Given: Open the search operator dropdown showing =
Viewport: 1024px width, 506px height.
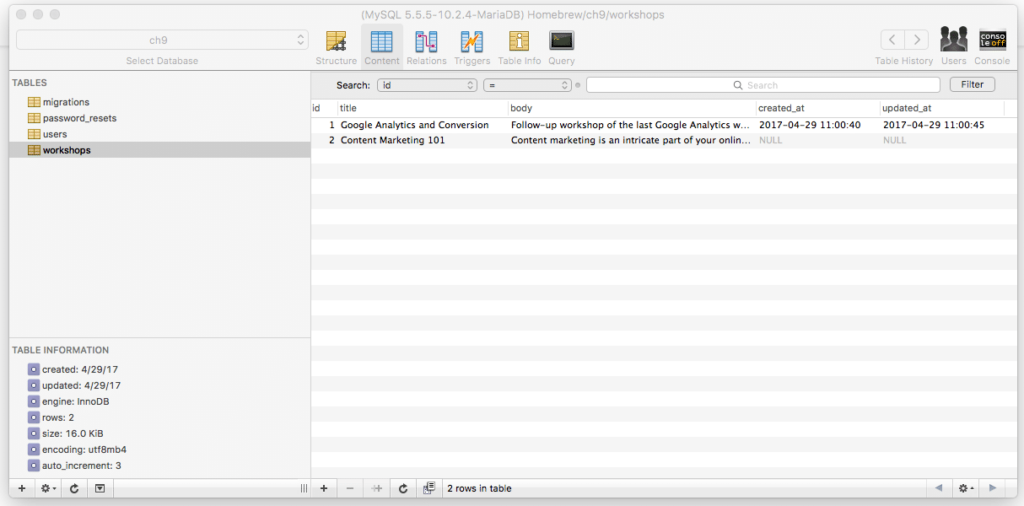Looking at the screenshot, I should 528,85.
